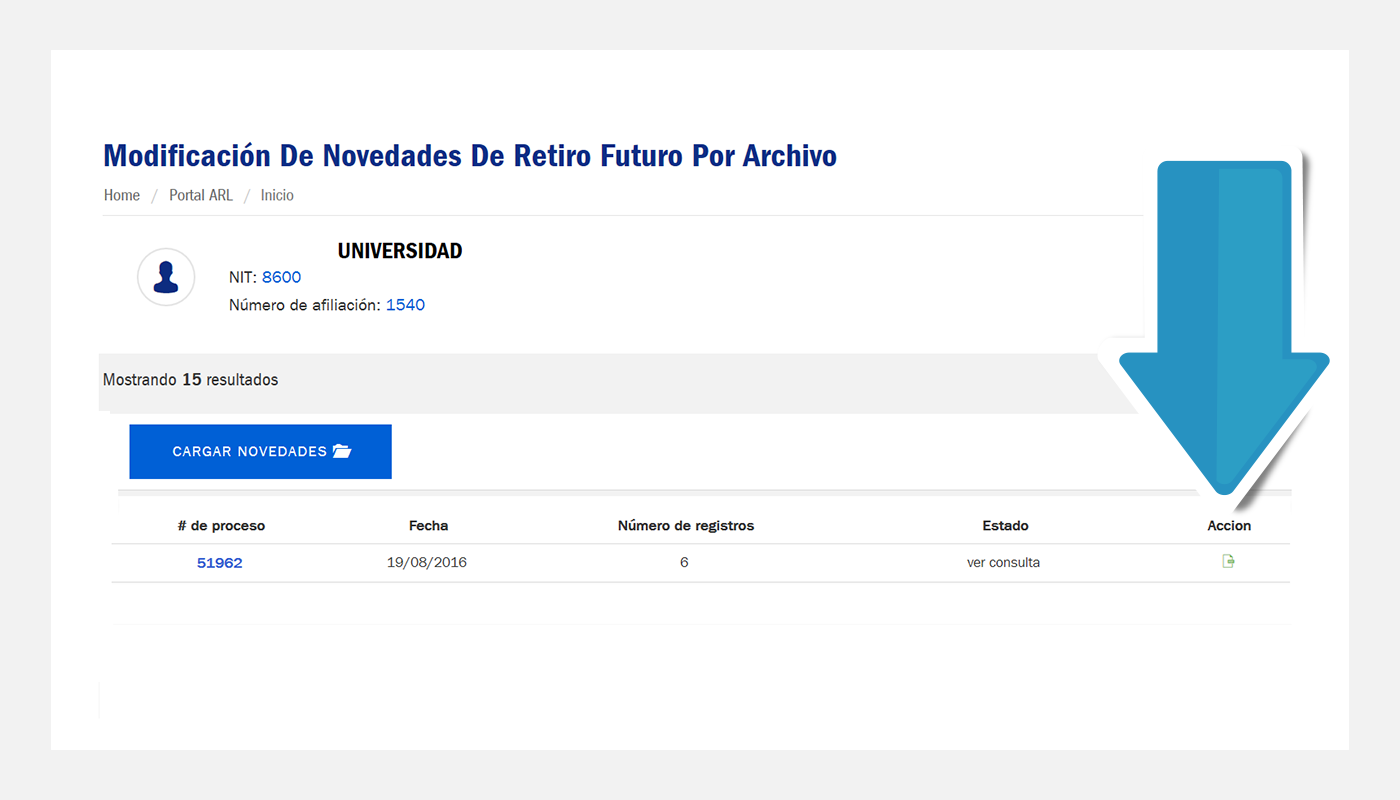
Task: Click the date 19/08/2016 cell
Action: point(427,563)
